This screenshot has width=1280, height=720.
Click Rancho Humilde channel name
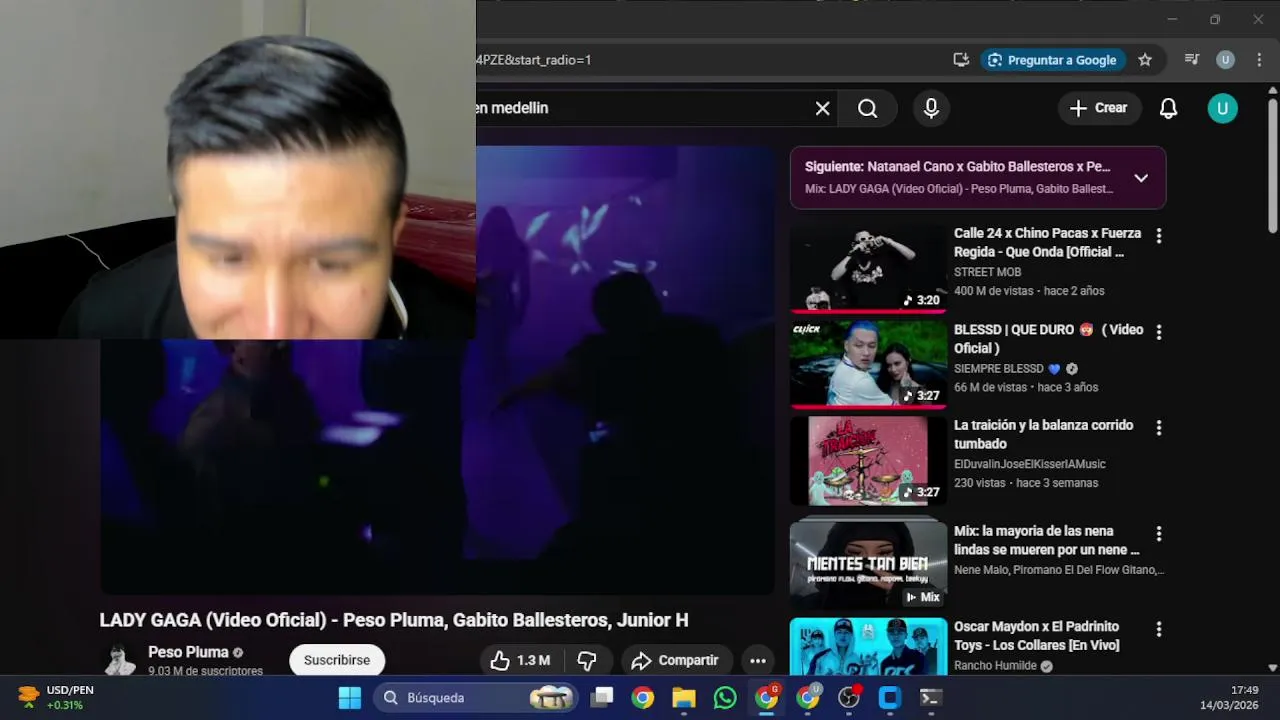click(995, 665)
